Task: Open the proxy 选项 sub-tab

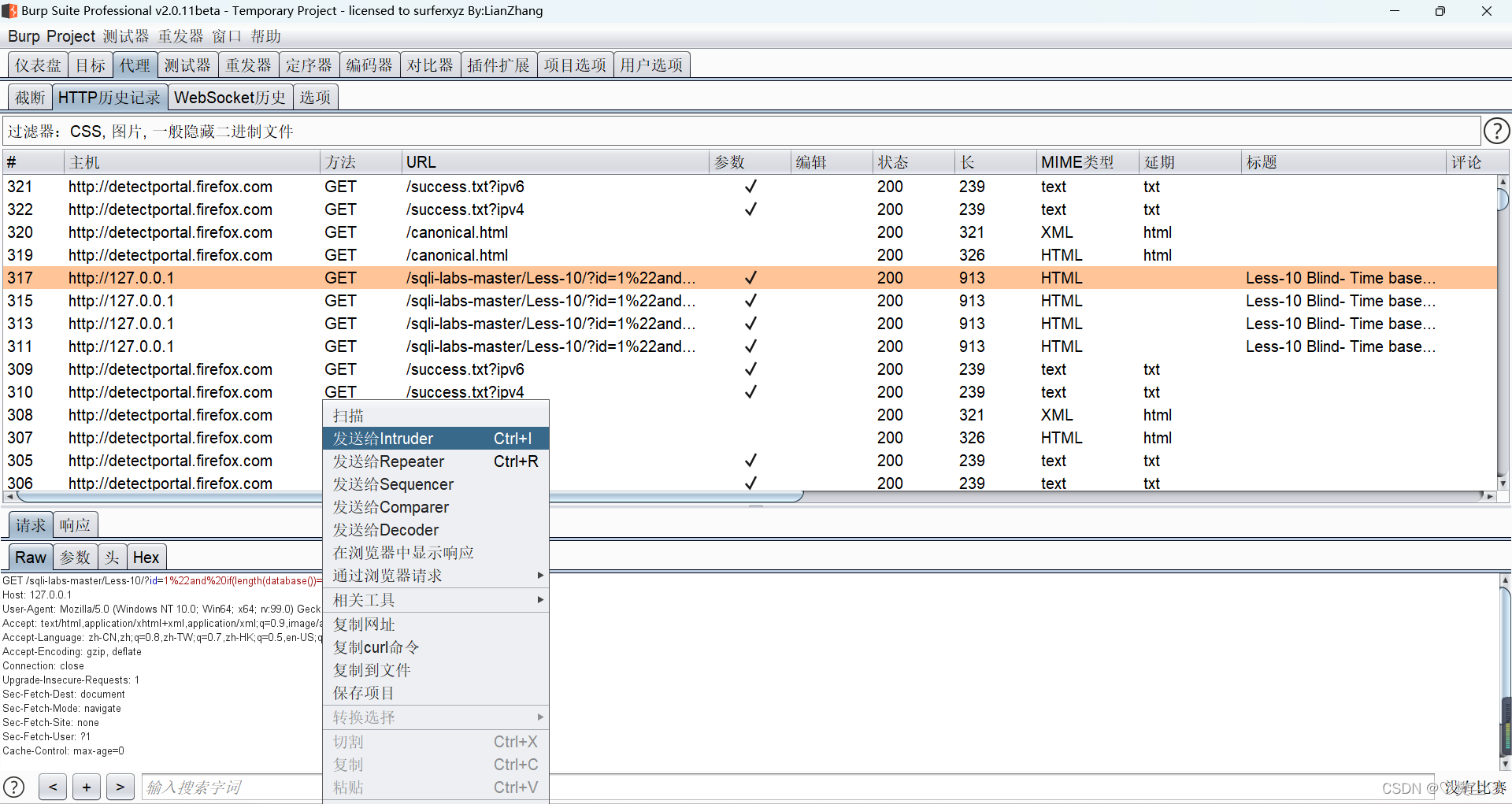Action: [x=315, y=98]
